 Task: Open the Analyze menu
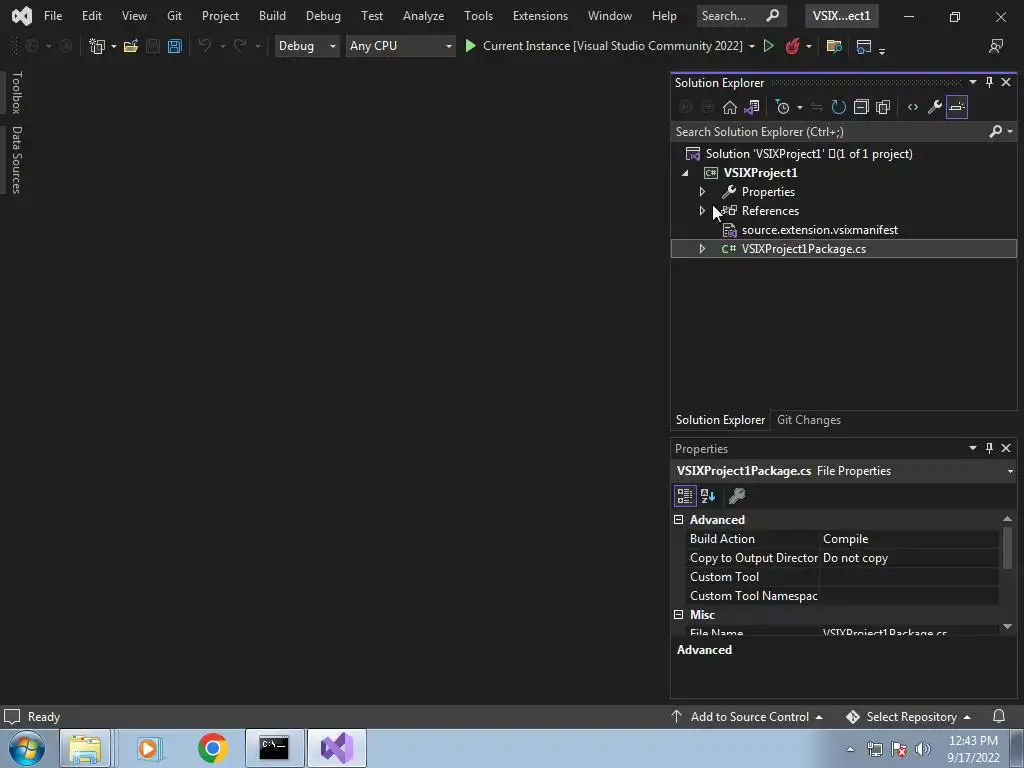pos(423,16)
